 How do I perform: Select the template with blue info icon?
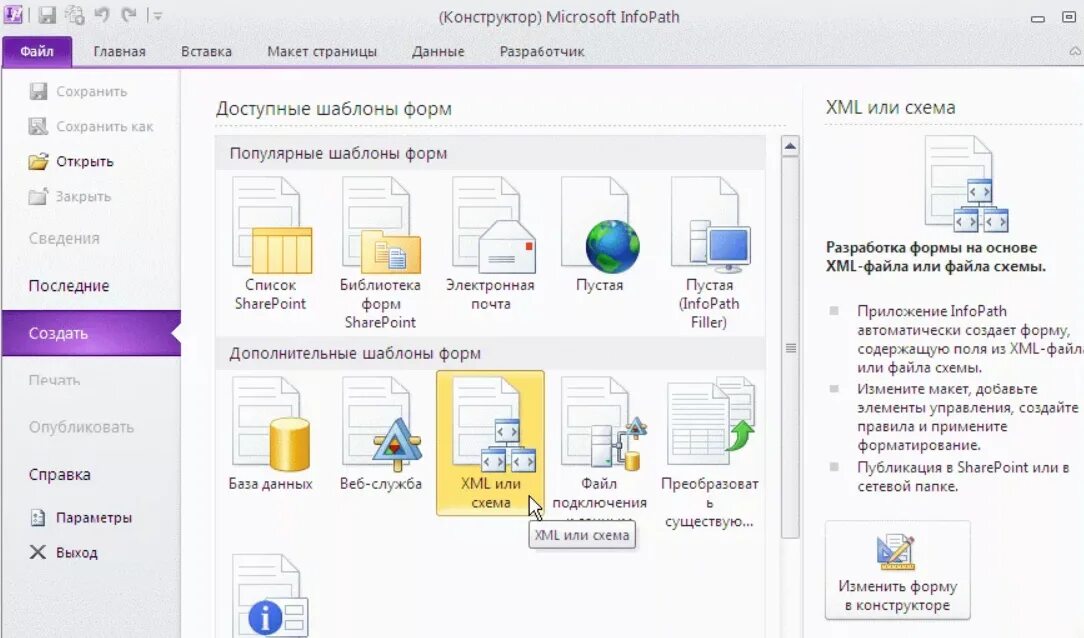(x=270, y=596)
